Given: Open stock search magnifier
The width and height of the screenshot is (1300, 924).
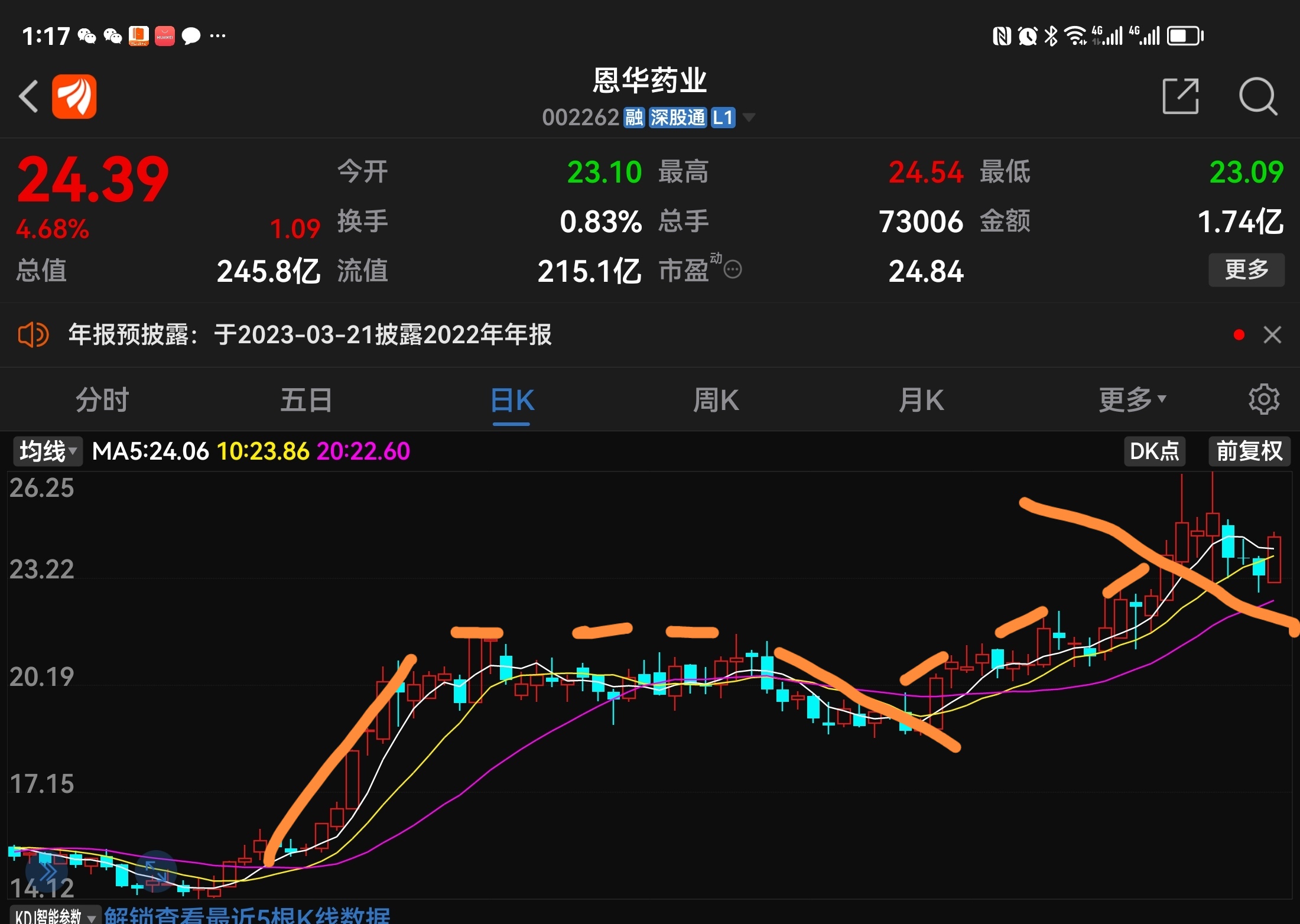Looking at the screenshot, I should [1259, 96].
